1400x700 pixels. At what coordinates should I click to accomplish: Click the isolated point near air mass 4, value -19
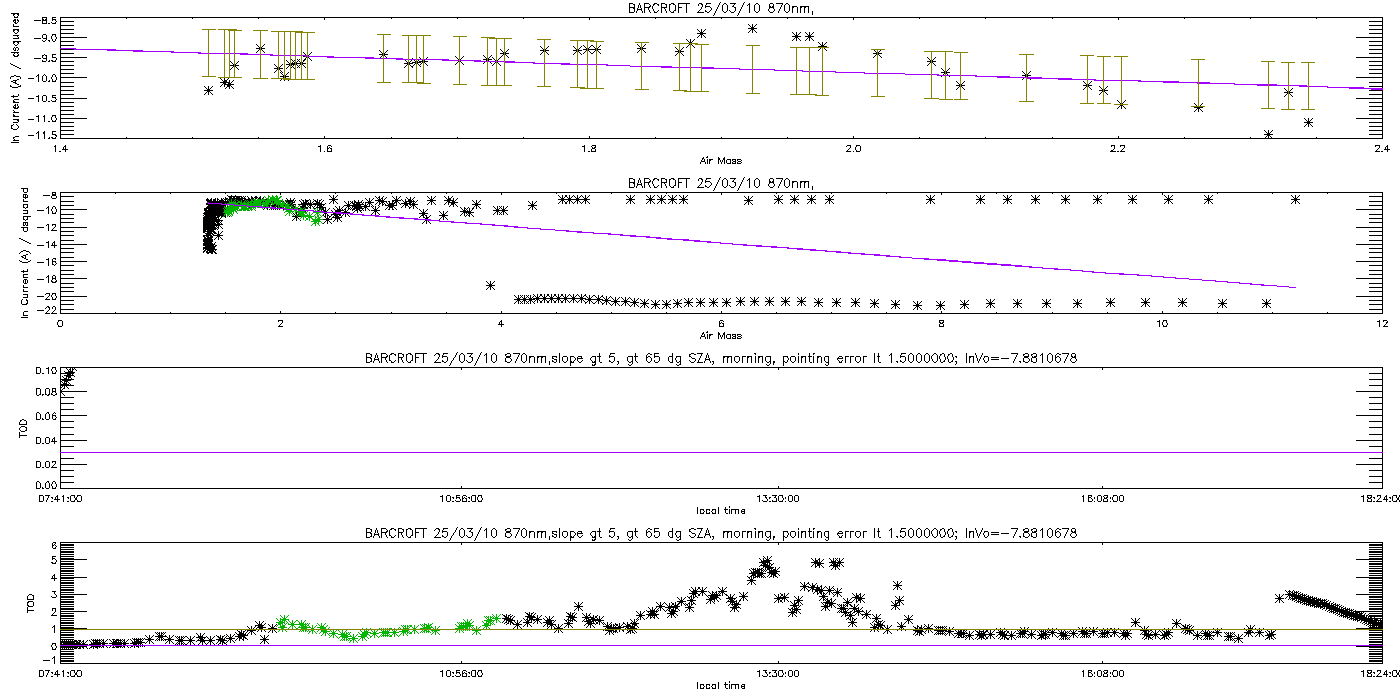490,285
